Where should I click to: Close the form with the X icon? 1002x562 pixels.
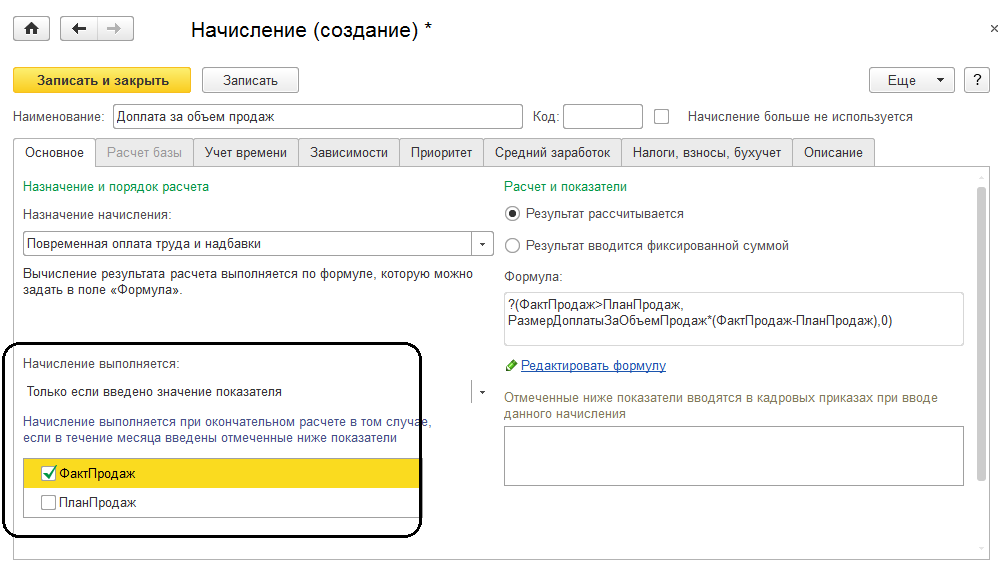pos(993,30)
